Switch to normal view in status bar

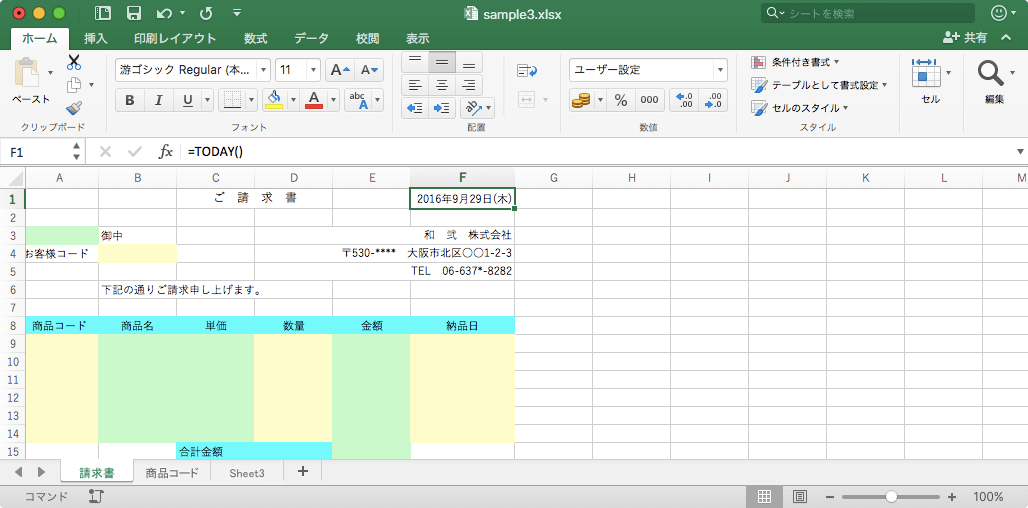coord(764,496)
